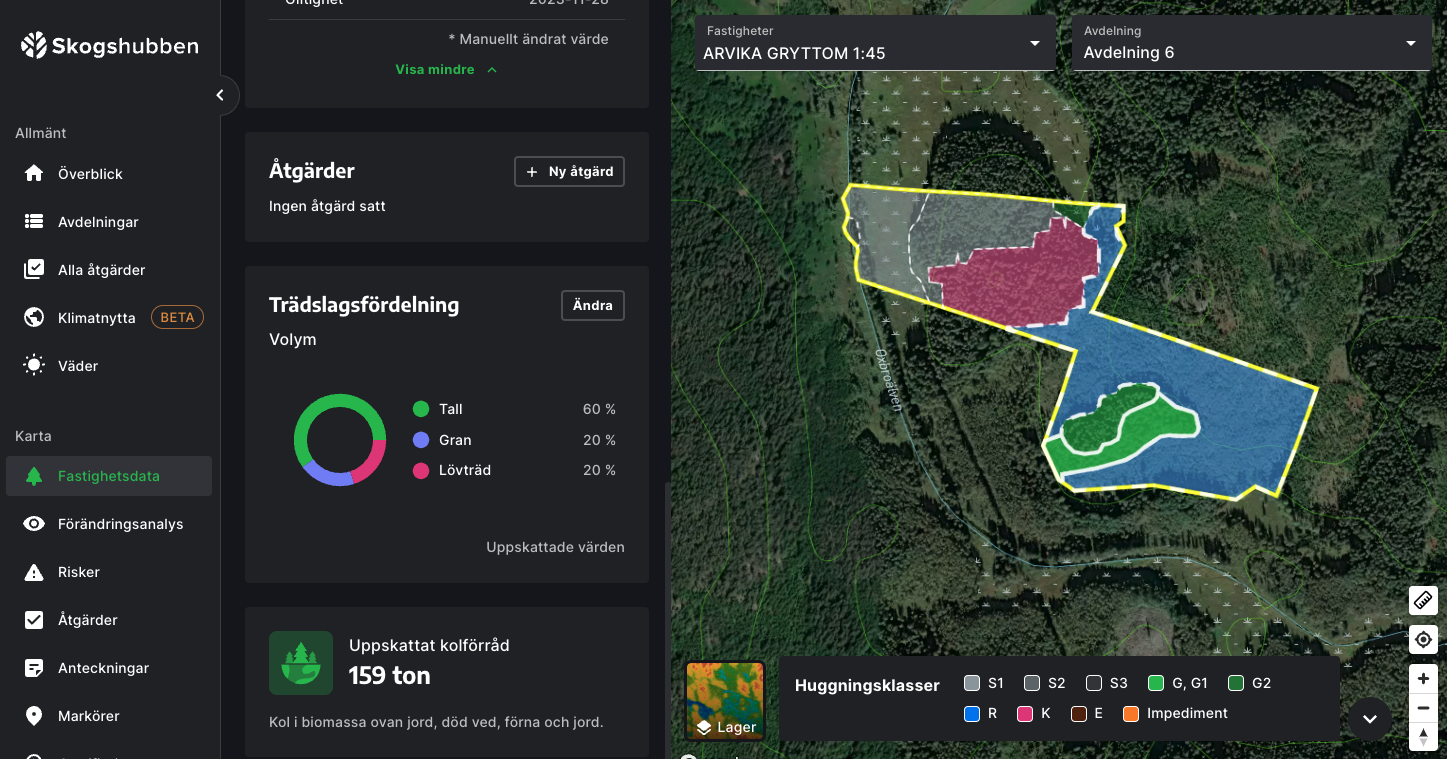Image resolution: width=1447 pixels, height=759 pixels.
Task: Collapse details using Visa mindre chevron
Action: coord(491,70)
